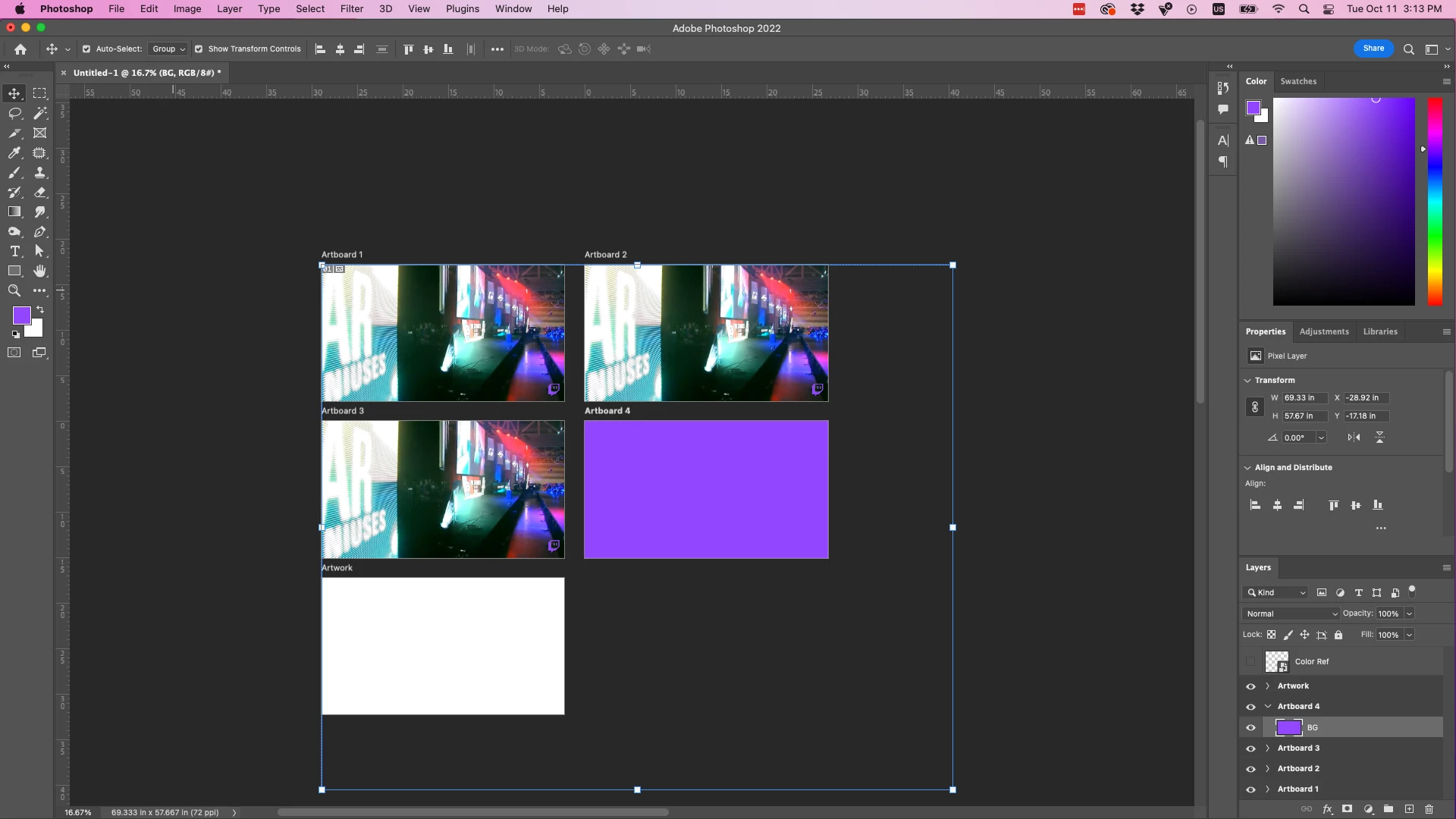The image size is (1456, 819).
Task: Switch to the Swatches tab
Action: [x=1298, y=81]
